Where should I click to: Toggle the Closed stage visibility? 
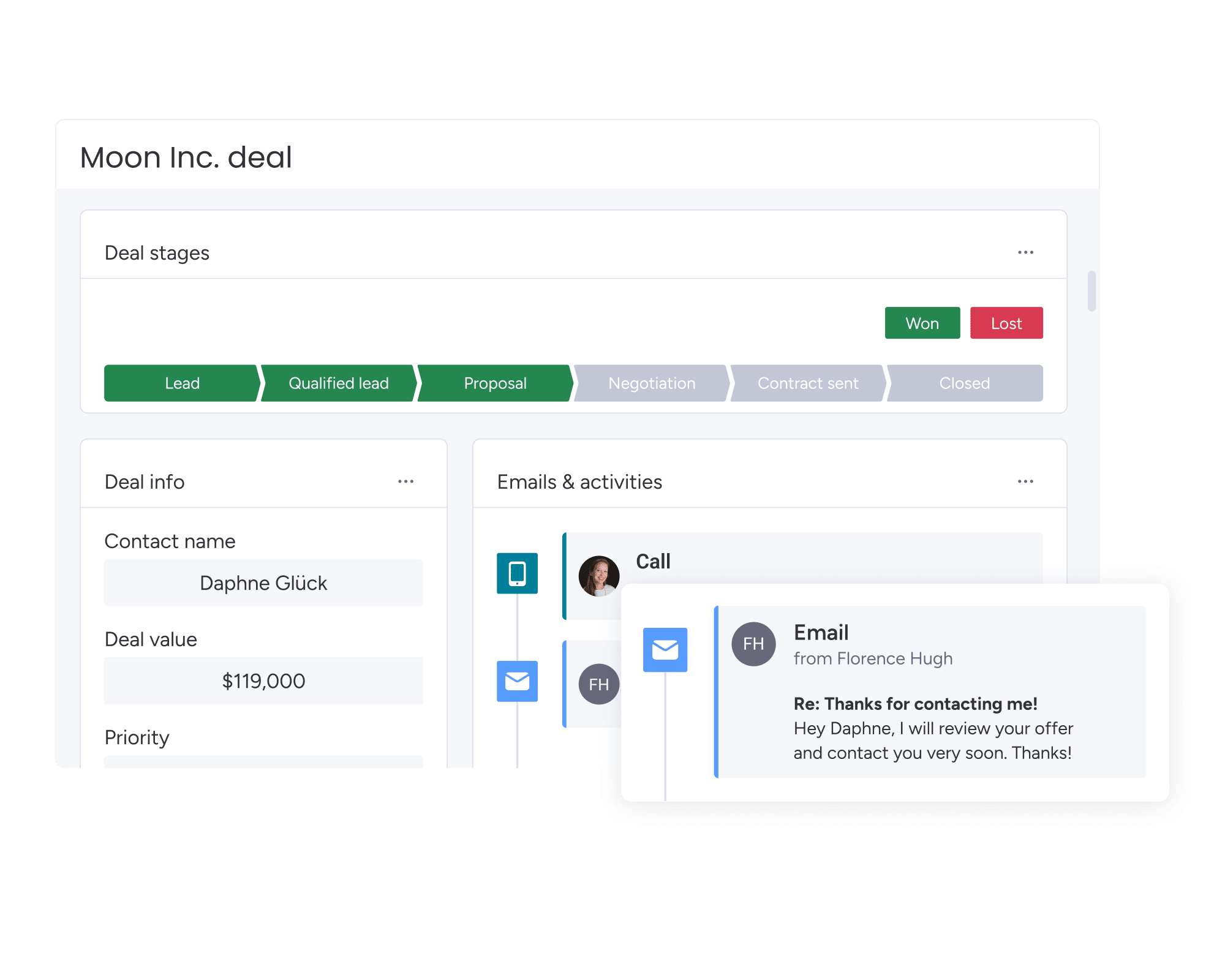coord(962,383)
